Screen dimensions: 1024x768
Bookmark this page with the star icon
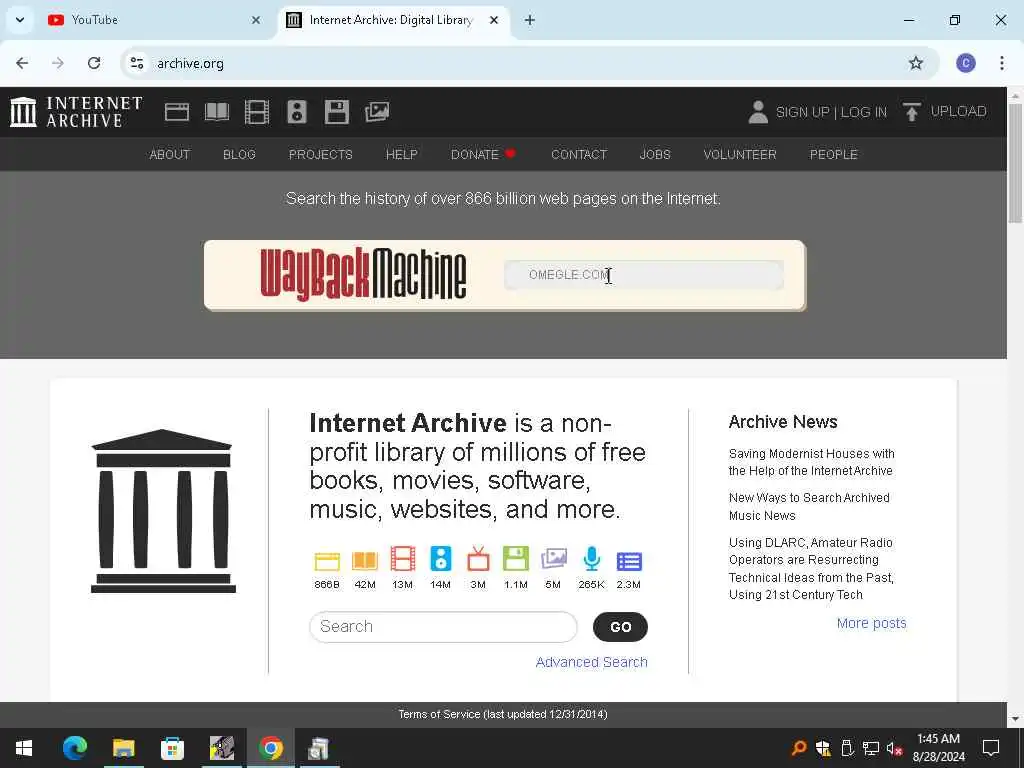point(916,63)
